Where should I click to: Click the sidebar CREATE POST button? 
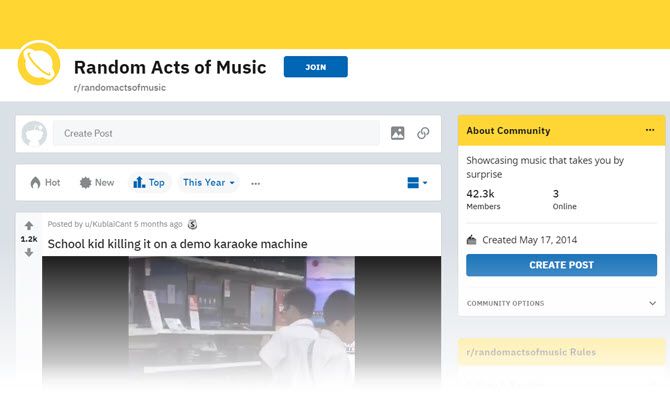point(561,265)
